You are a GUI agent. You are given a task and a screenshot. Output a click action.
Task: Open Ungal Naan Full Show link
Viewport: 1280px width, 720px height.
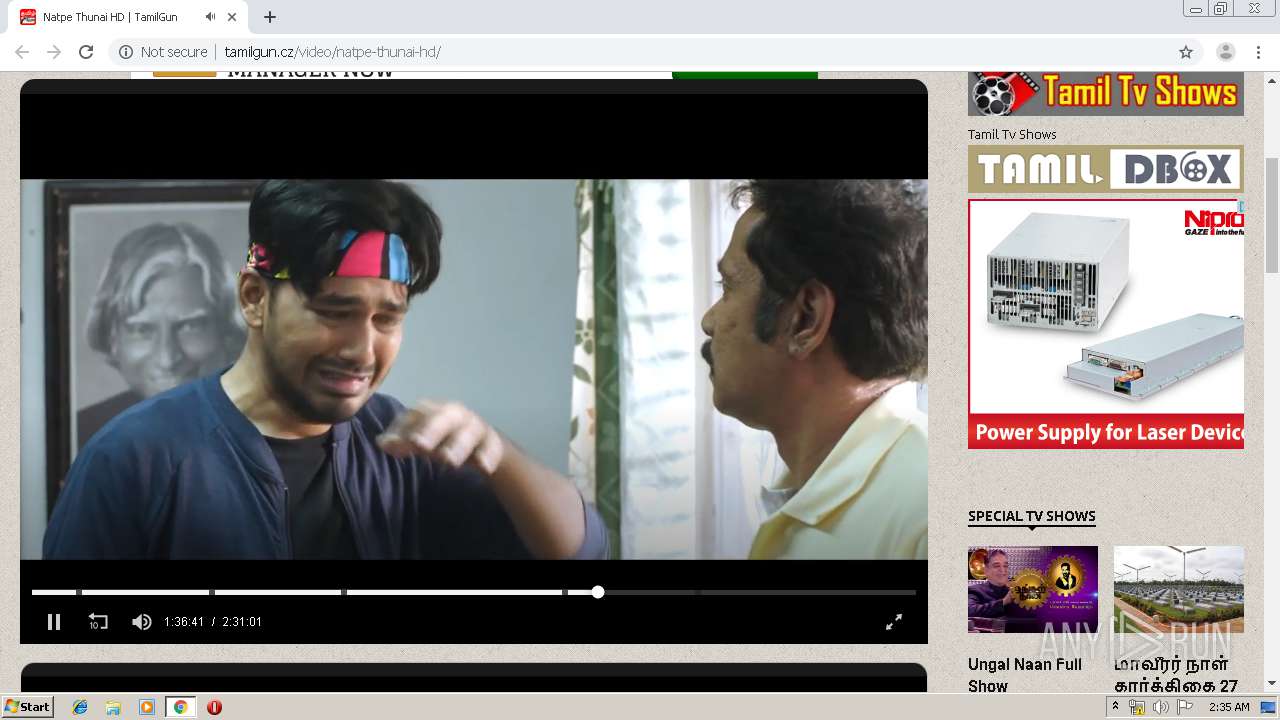pyautogui.click(x=1025, y=675)
